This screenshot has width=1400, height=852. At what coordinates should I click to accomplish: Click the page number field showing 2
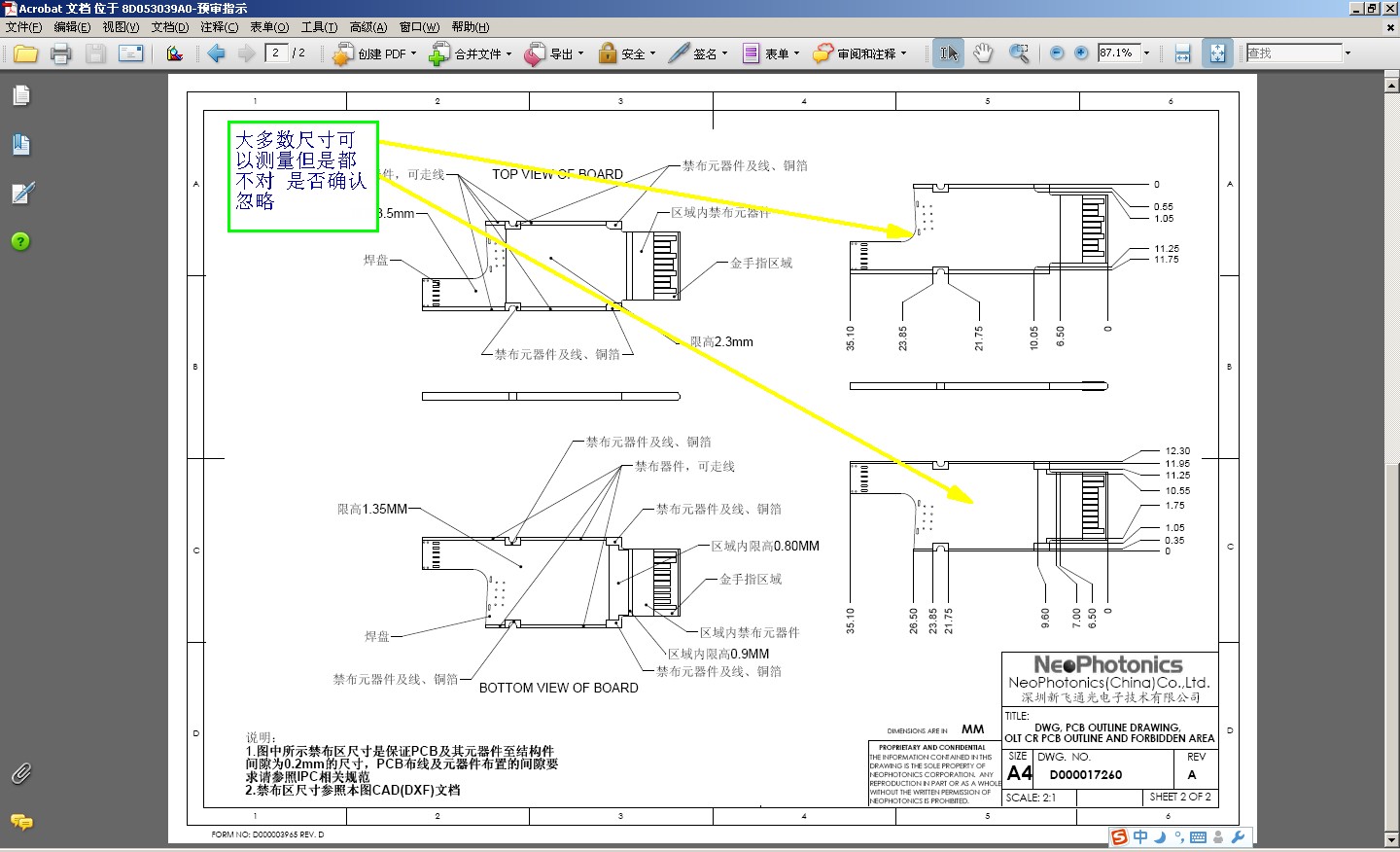[277, 53]
